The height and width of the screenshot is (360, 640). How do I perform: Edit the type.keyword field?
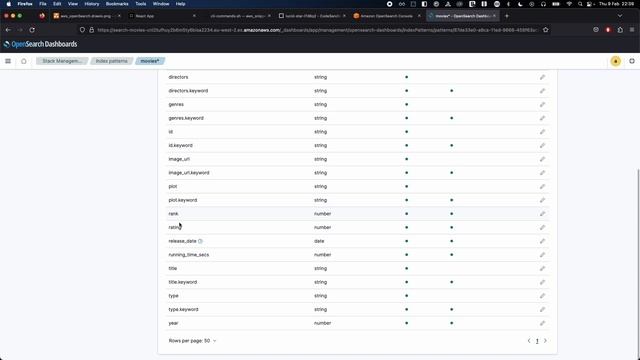(x=542, y=309)
